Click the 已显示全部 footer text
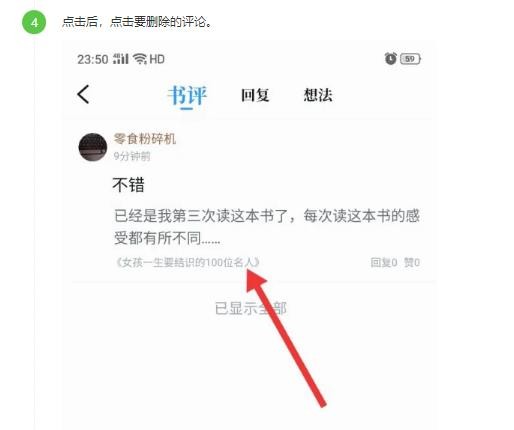The height and width of the screenshot is (430, 514). (251, 308)
